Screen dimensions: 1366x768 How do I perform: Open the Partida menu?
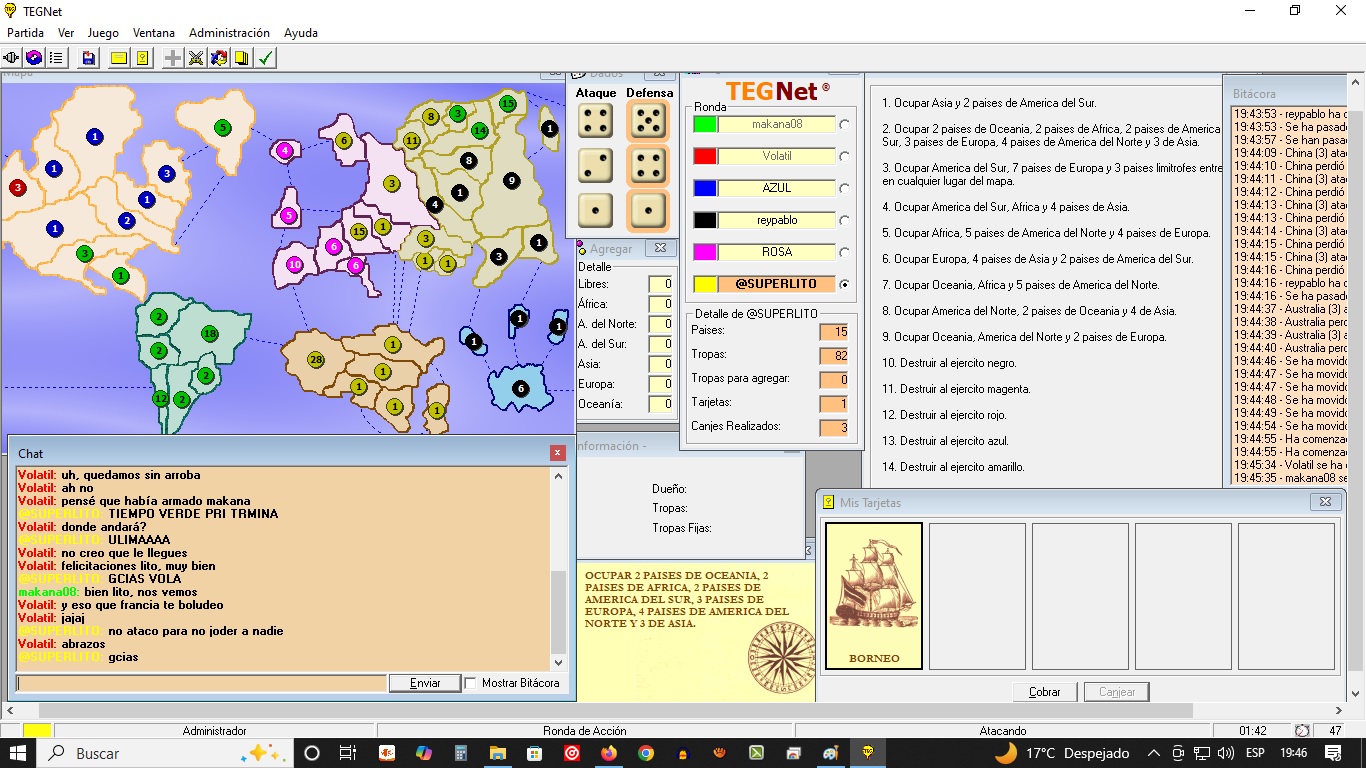click(x=25, y=33)
